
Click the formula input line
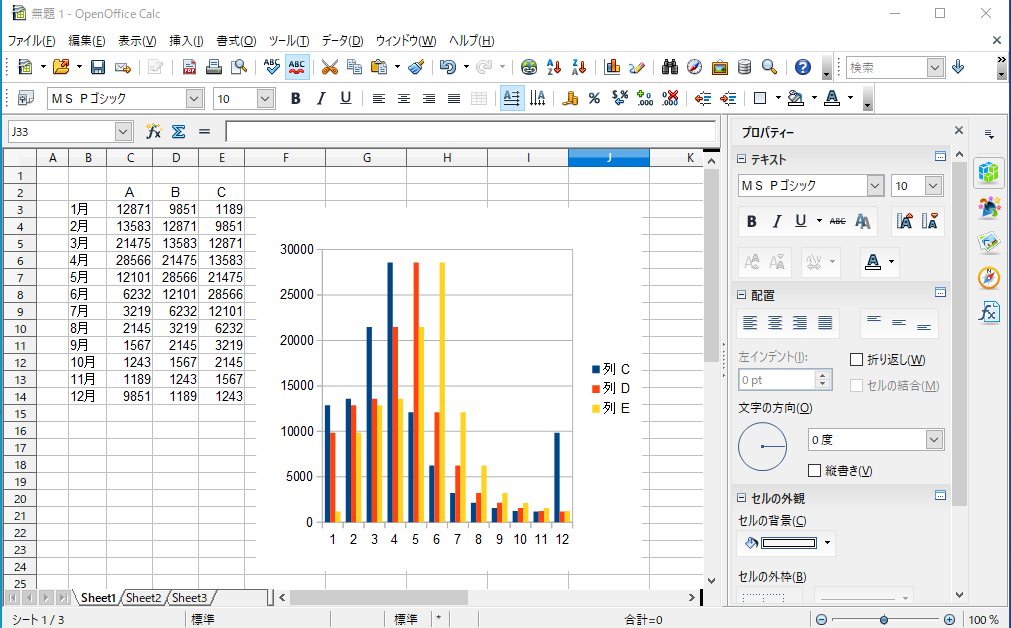coord(471,132)
